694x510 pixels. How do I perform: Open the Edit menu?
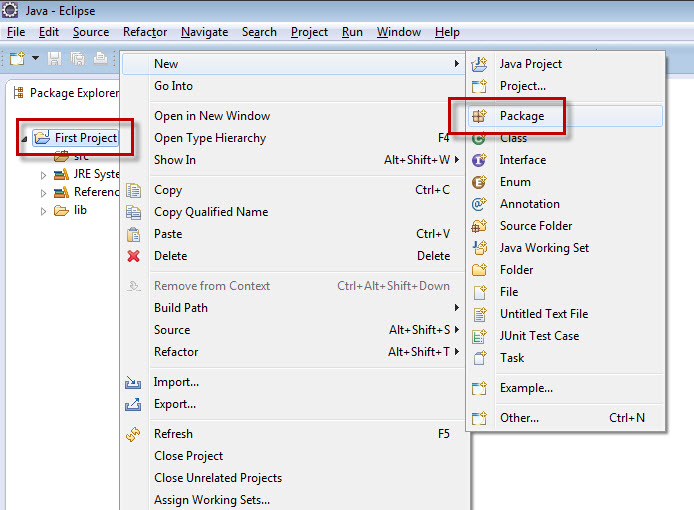(x=49, y=32)
